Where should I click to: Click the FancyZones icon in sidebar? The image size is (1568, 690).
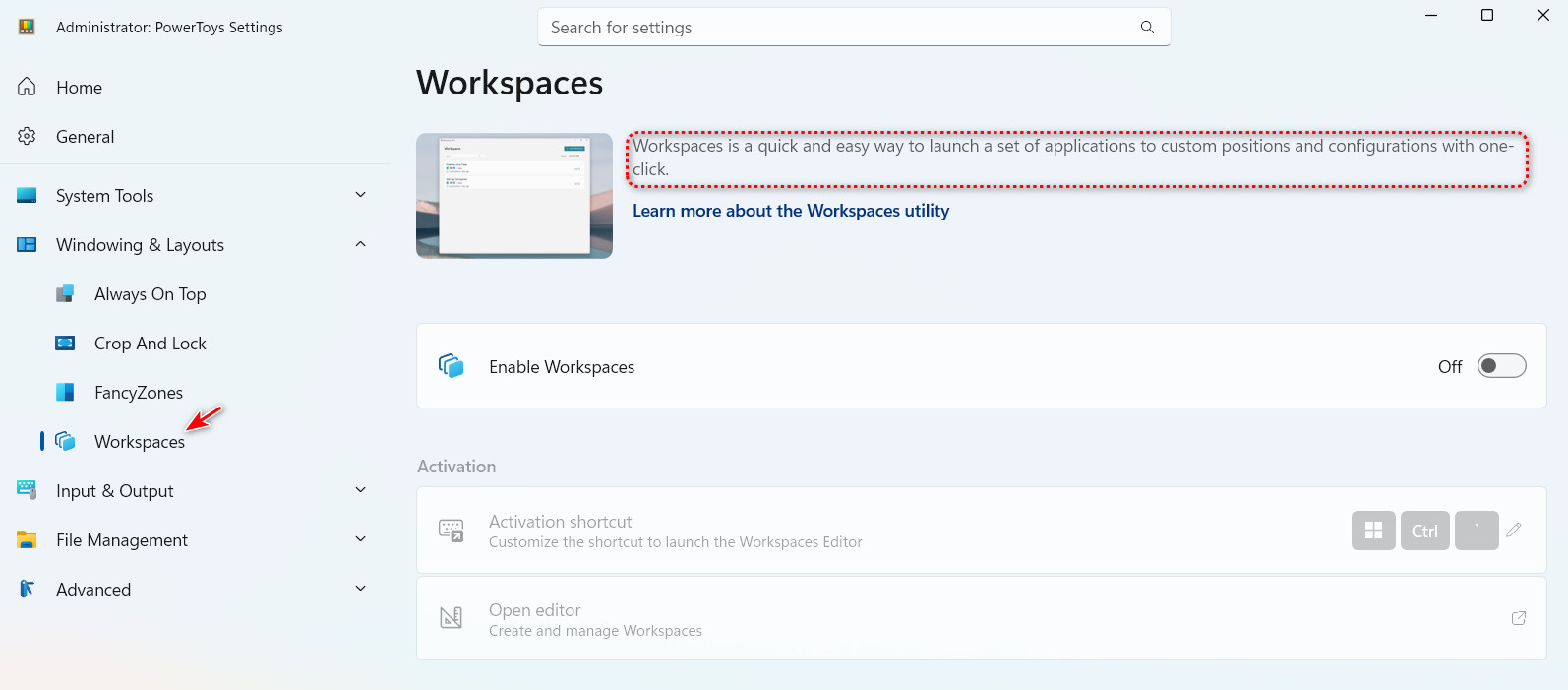65,393
